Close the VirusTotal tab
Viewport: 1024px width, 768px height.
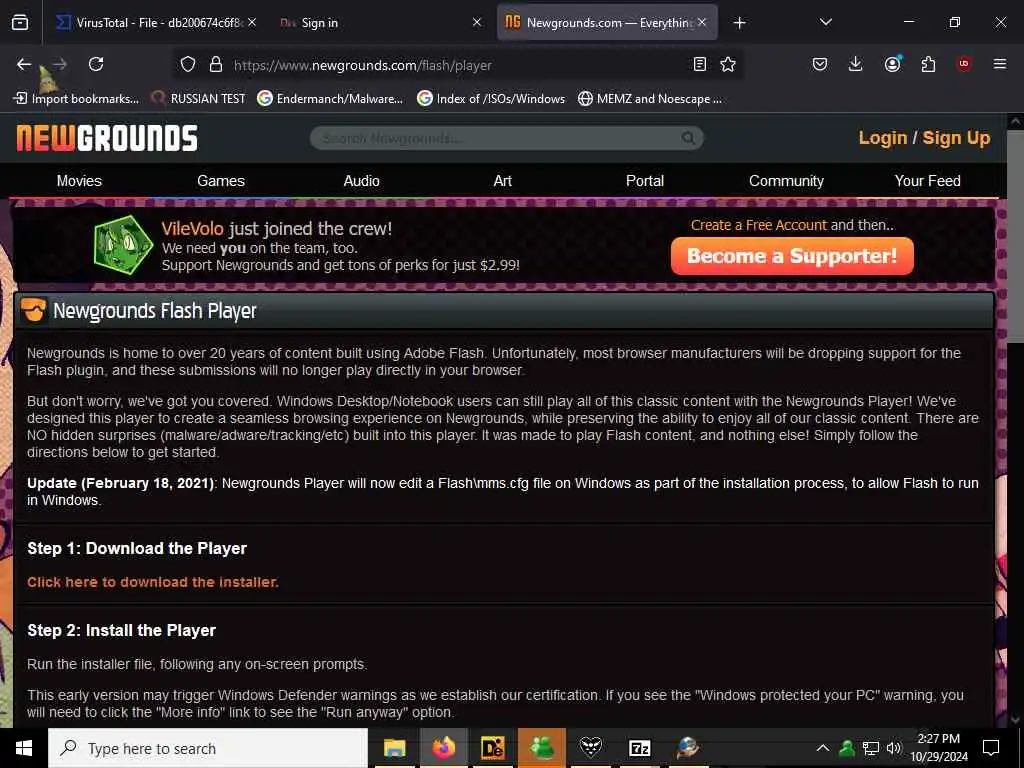[x=252, y=22]
